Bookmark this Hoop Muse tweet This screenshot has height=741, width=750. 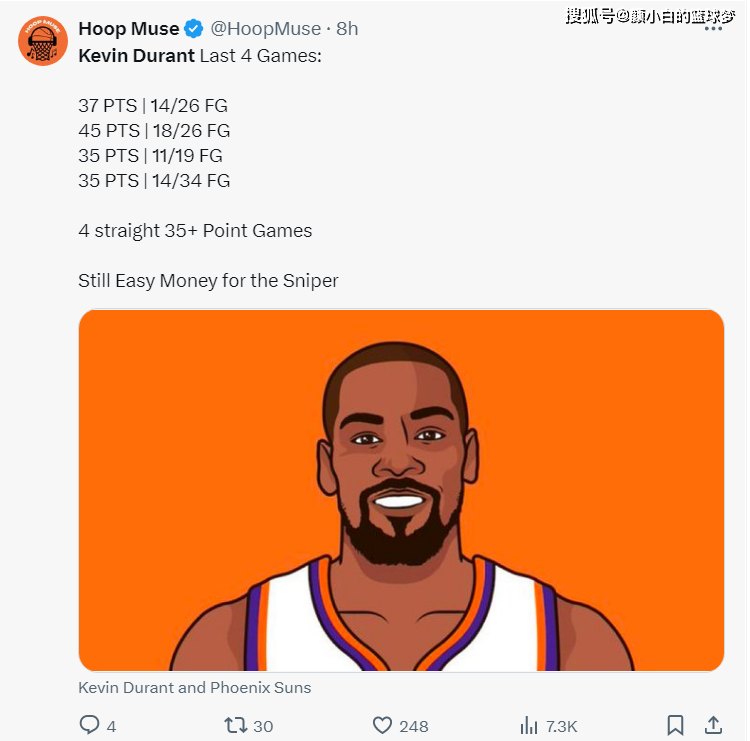[676, 725]
